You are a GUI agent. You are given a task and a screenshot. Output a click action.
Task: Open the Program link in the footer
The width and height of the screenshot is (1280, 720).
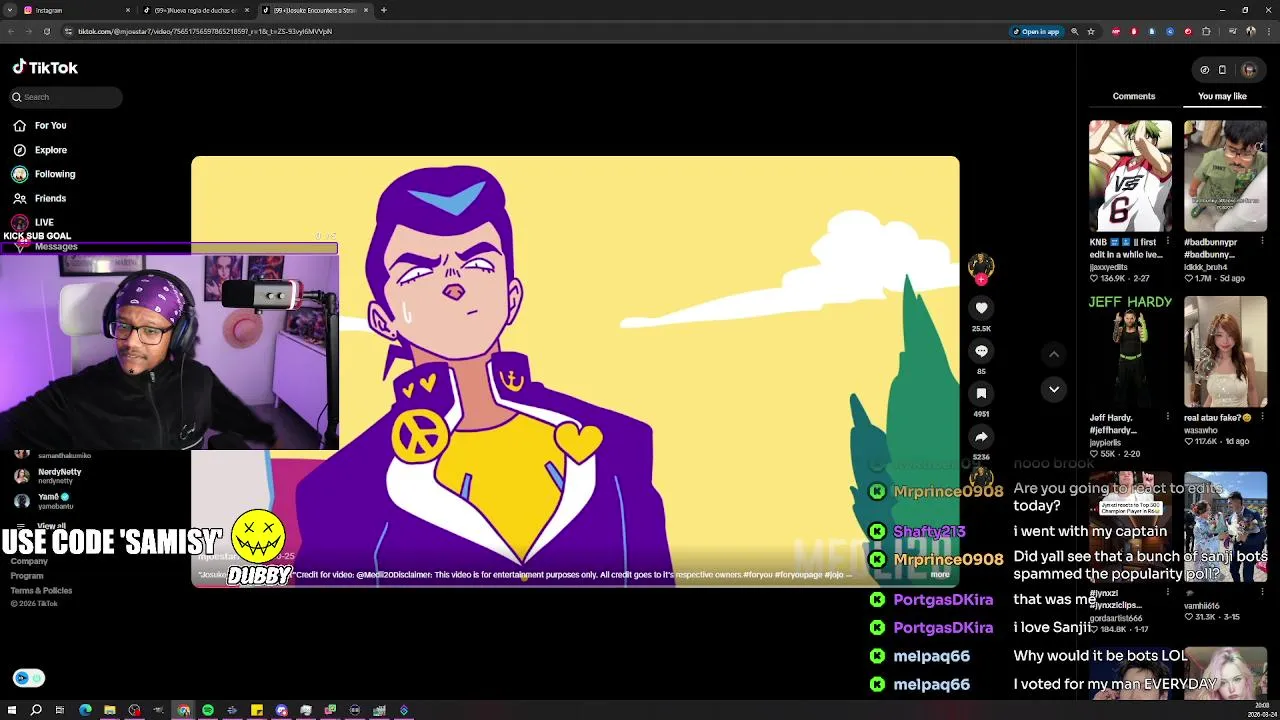click(x=27, y=576)
